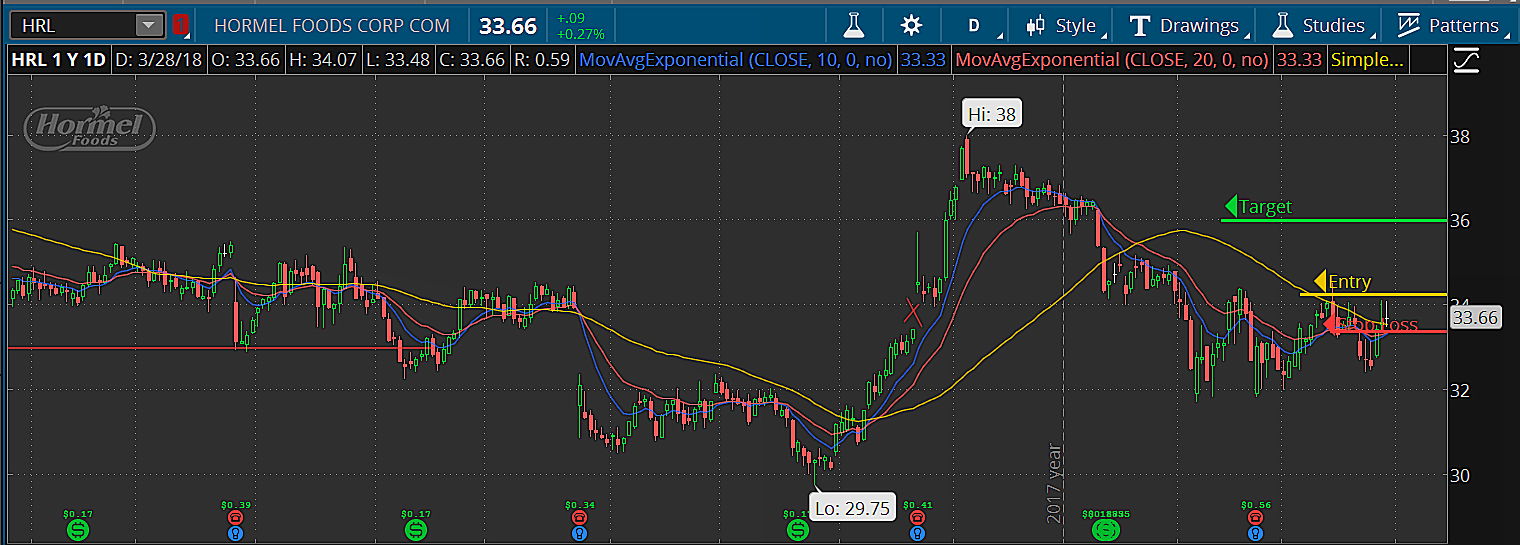Viewport: 1520px width, 545px height.
Task: Click the 38 price axis label
Action: pos(1459,136)
